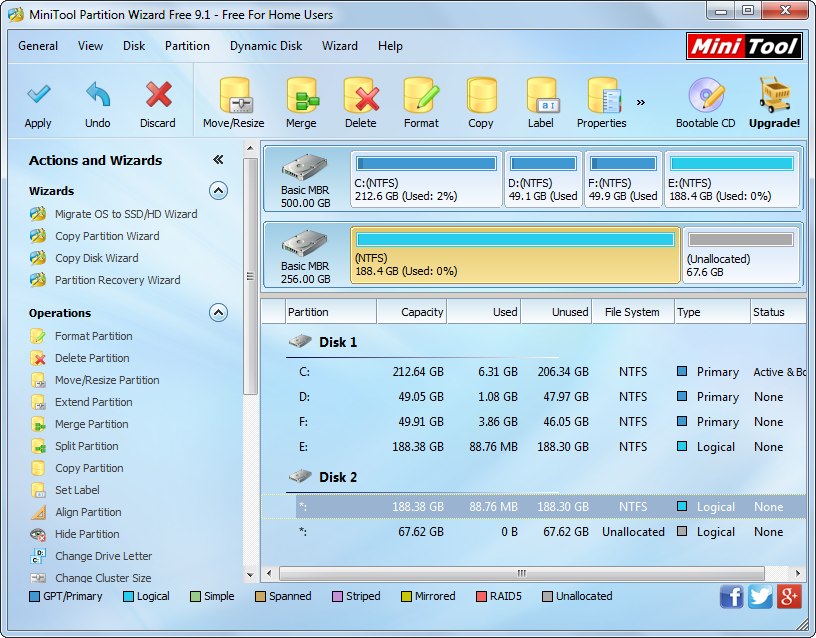Select the C:(NTFS) partition block

click(x=426, y=180)
